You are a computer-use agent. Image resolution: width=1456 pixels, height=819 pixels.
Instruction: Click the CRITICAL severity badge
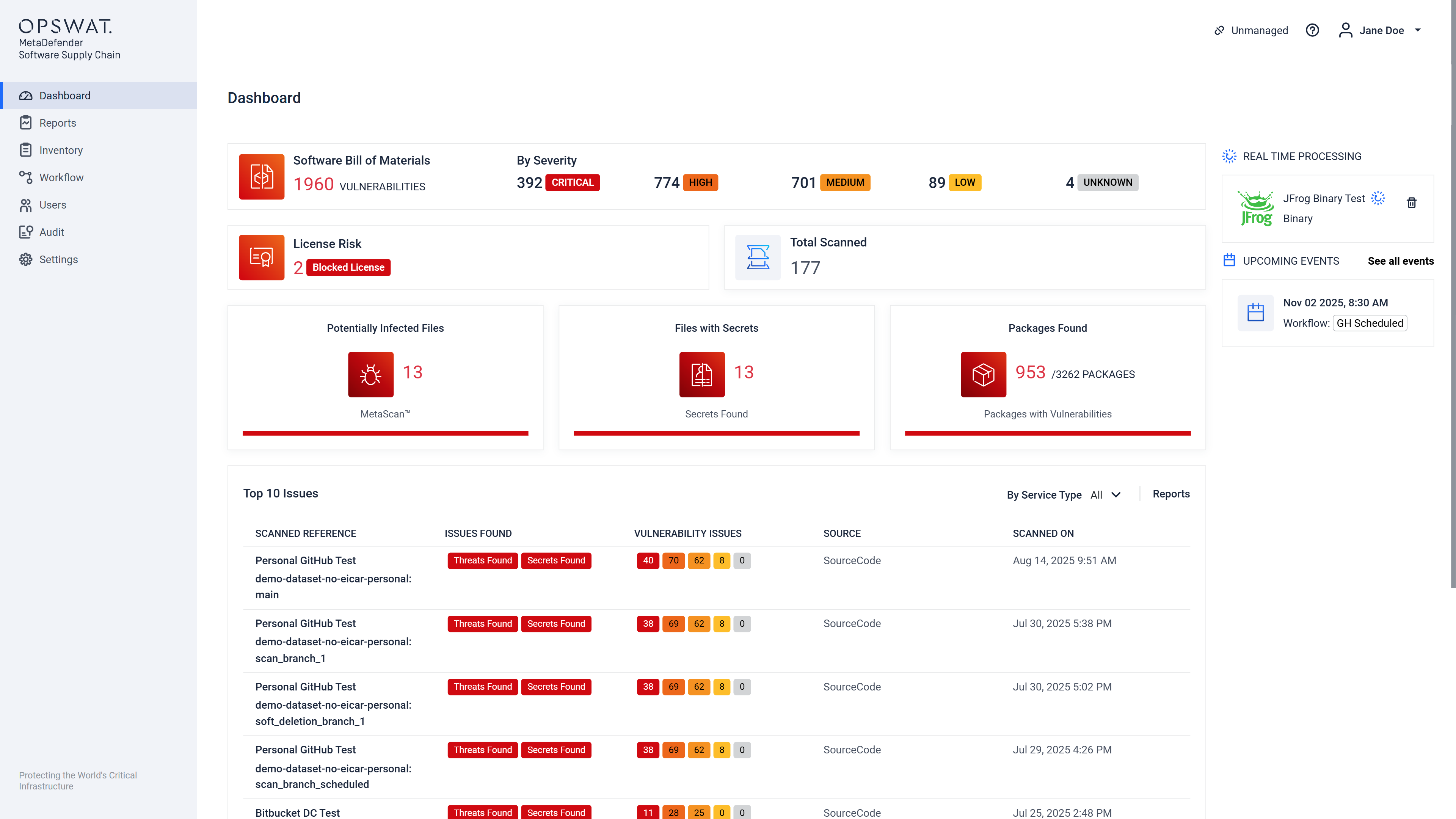pos(573,182)
